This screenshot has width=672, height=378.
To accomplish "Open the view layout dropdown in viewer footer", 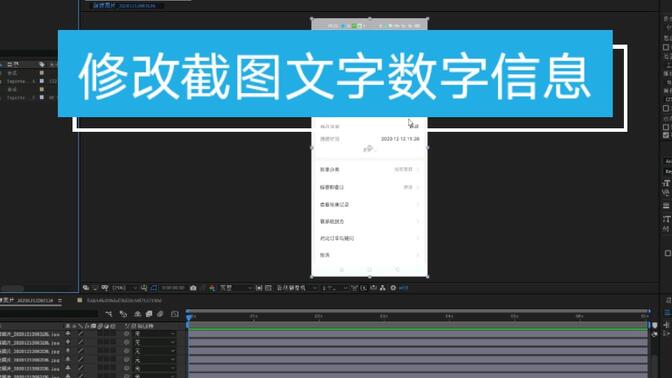I will (335, 288).
